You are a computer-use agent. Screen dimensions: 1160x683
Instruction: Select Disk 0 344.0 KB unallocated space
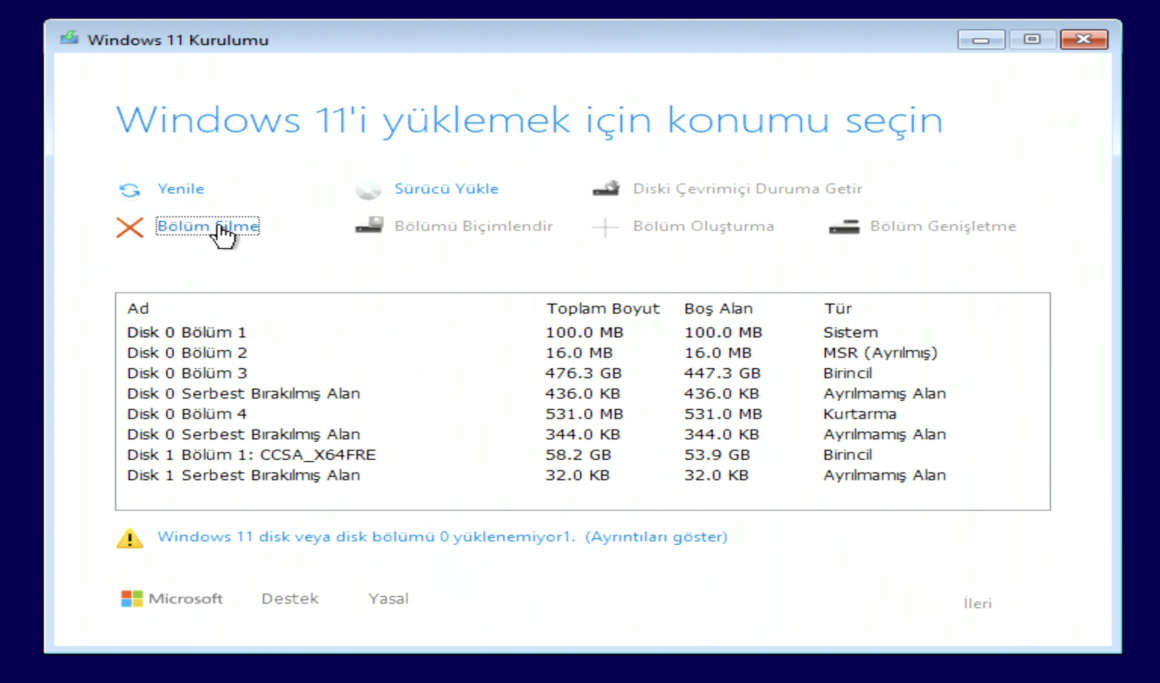582,434
